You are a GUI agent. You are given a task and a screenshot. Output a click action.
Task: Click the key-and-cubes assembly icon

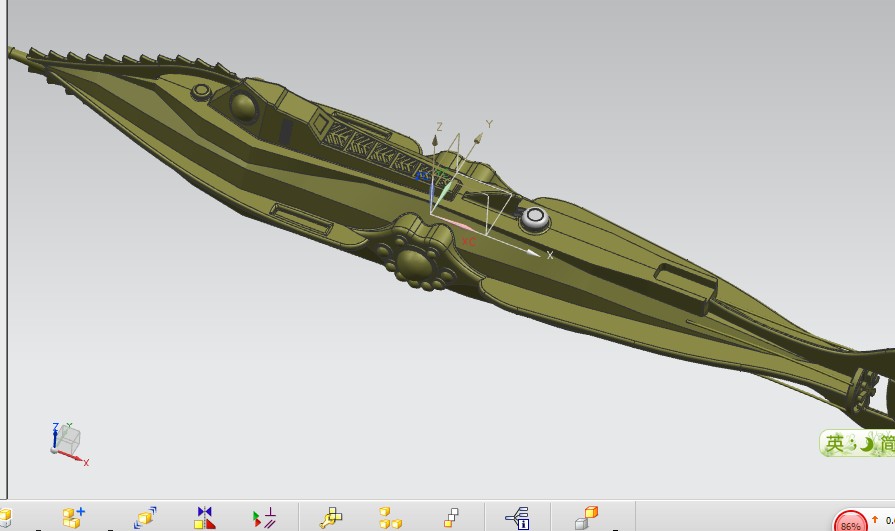(330, 518)
